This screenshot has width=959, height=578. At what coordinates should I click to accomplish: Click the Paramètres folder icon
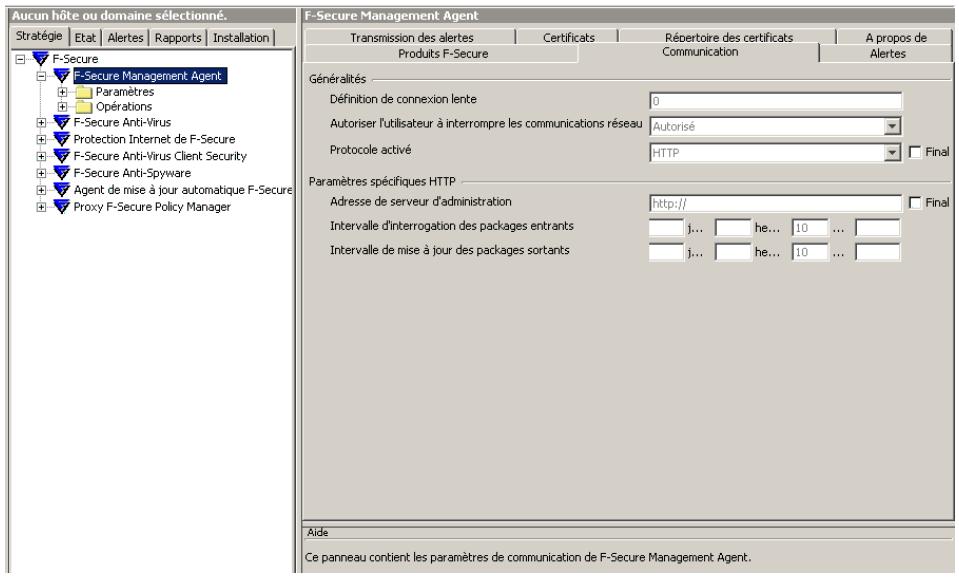[x=84, y=92]
